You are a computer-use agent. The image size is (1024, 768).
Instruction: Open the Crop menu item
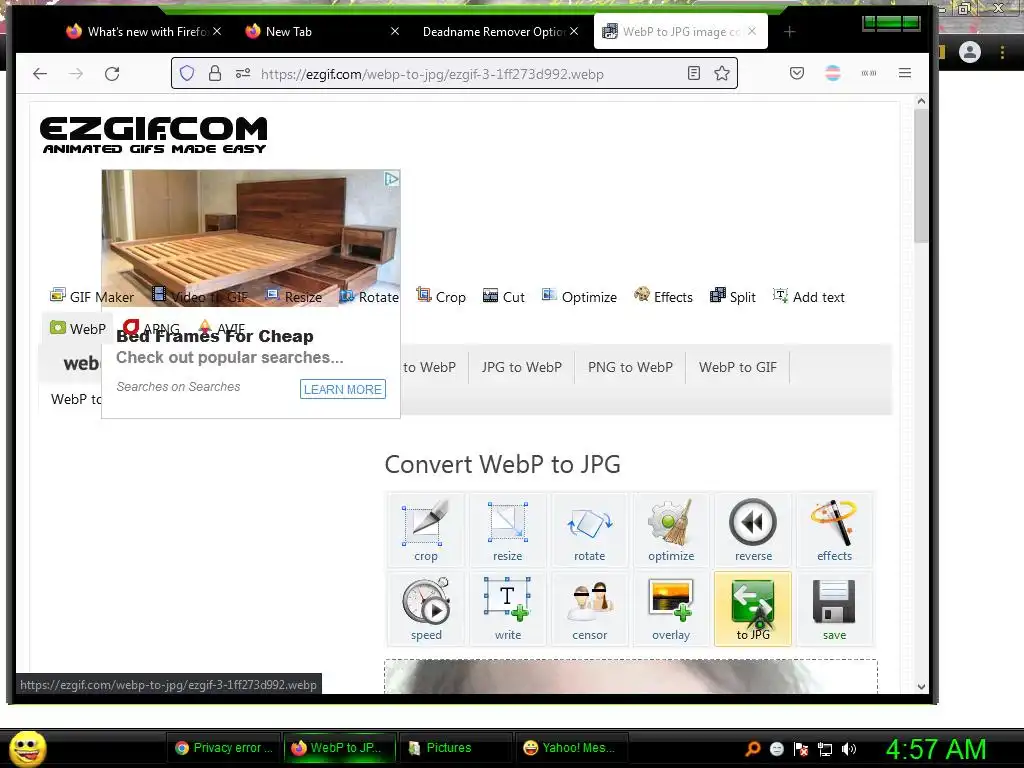[441, 296]
